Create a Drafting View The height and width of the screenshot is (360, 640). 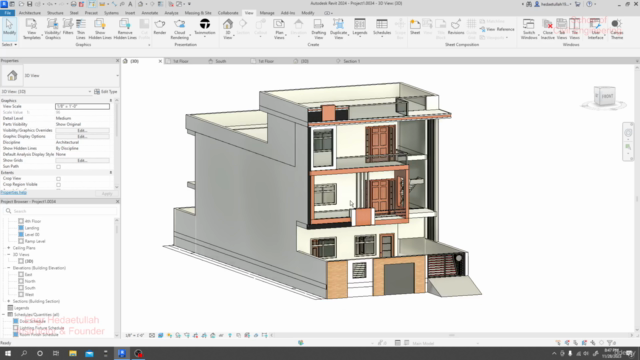click(318, 29)
